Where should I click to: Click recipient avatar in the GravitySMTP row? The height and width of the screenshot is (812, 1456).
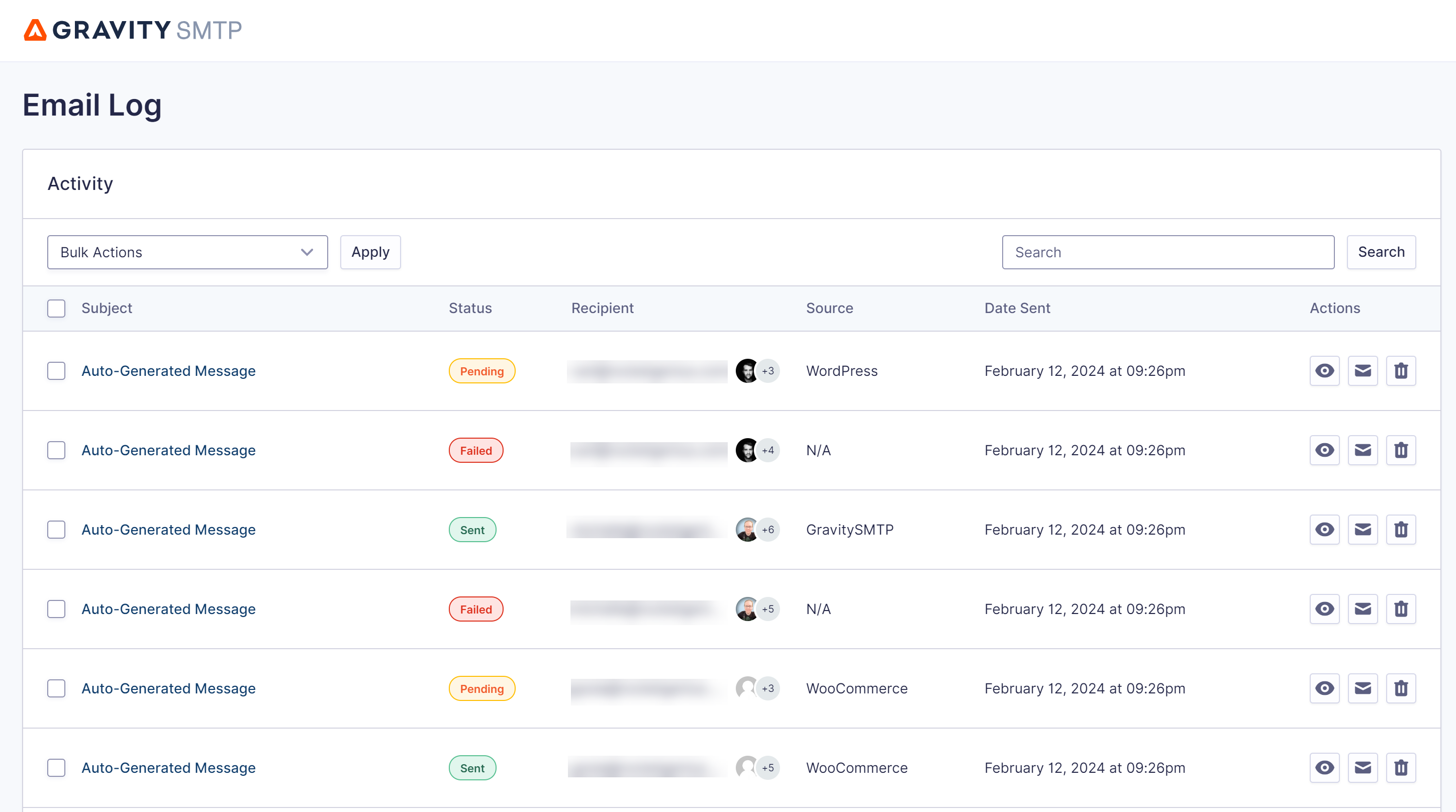(747, 530)
